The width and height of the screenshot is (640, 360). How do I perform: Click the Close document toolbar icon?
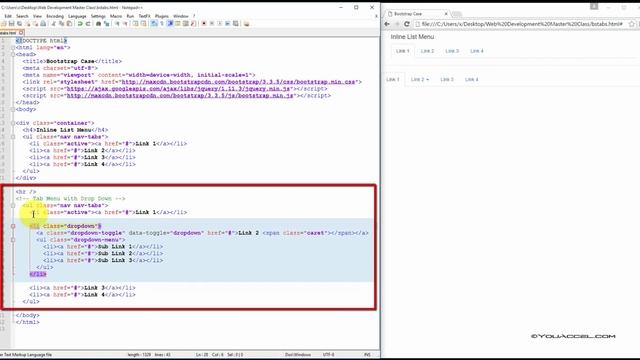[28, 24]
